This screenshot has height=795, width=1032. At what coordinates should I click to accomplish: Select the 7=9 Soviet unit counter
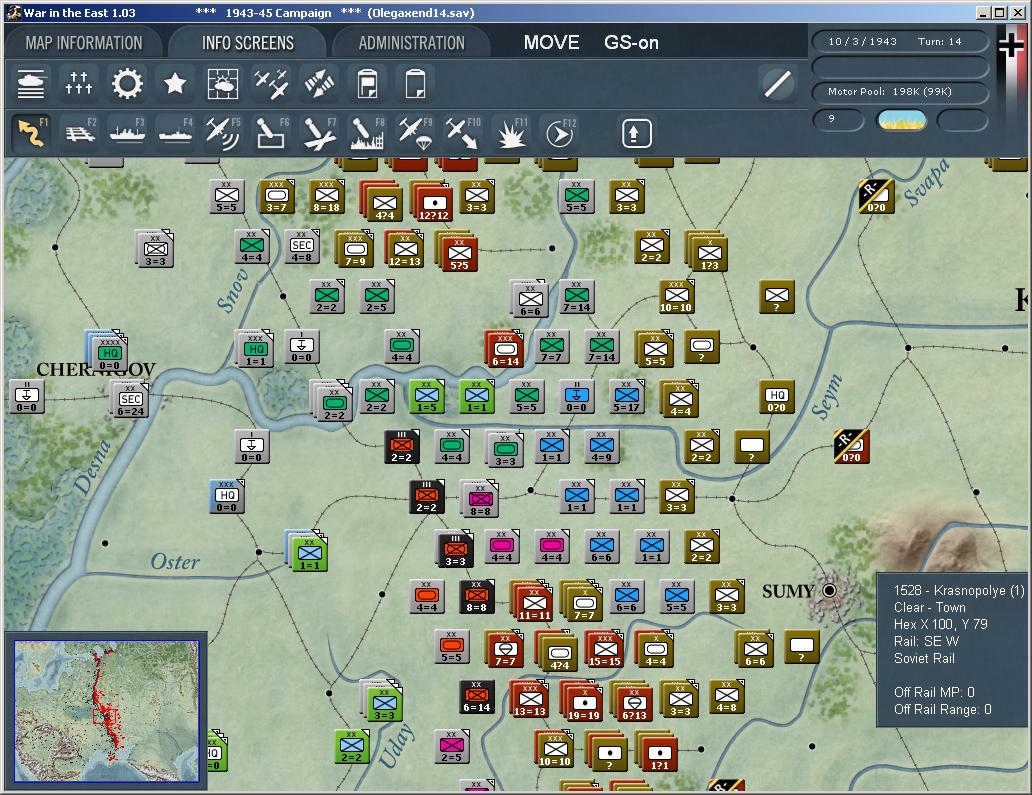(355, 250)
